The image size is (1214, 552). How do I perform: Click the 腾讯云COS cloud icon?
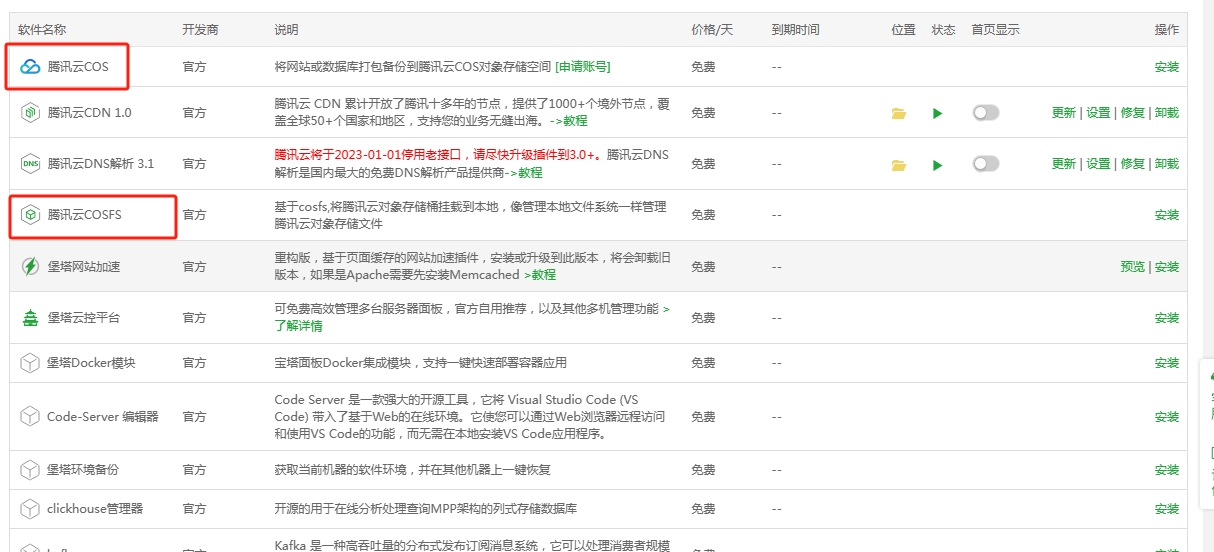tap(30, 67)
